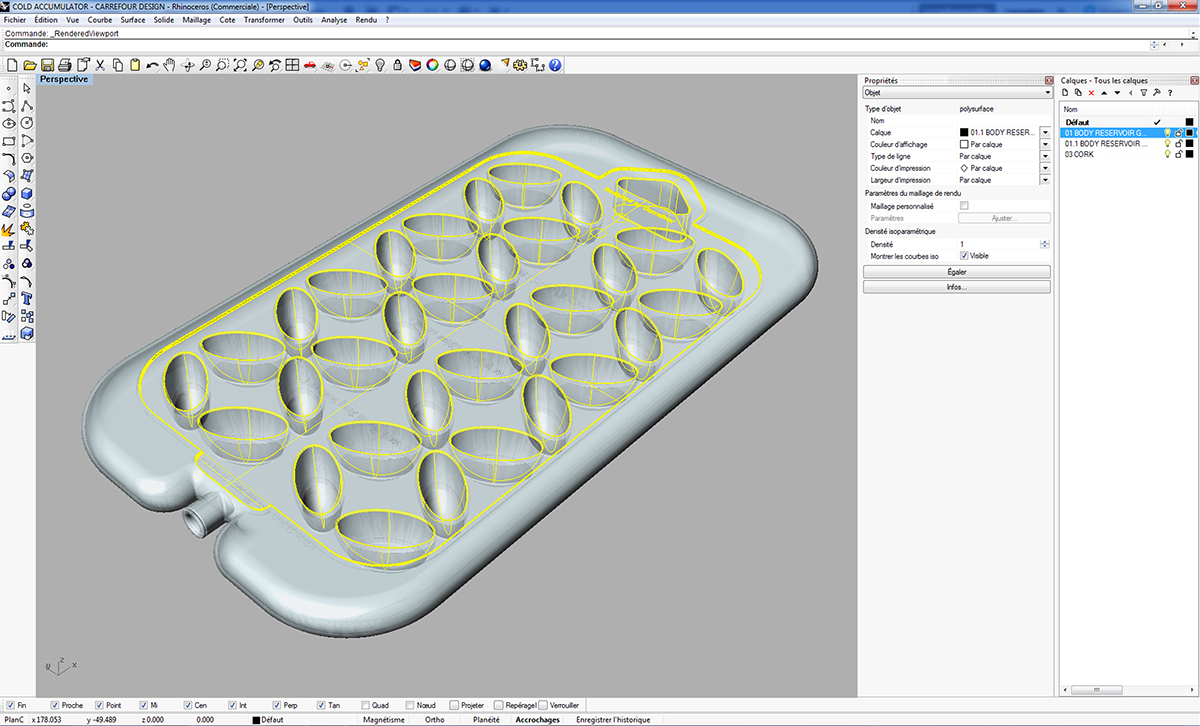
Task: Open the Maillage menu
Action: tap(196, 19)
